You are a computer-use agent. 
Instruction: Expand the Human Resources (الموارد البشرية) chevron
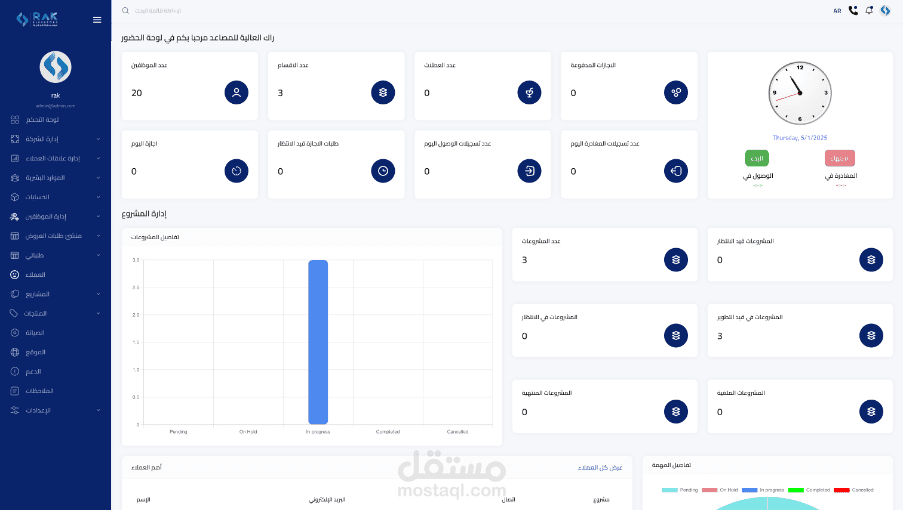[99, 177]
